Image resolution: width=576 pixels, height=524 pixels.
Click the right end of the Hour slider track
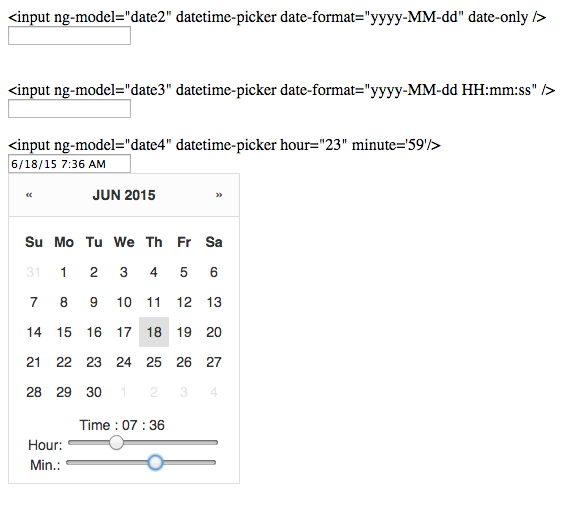(215, 442)
